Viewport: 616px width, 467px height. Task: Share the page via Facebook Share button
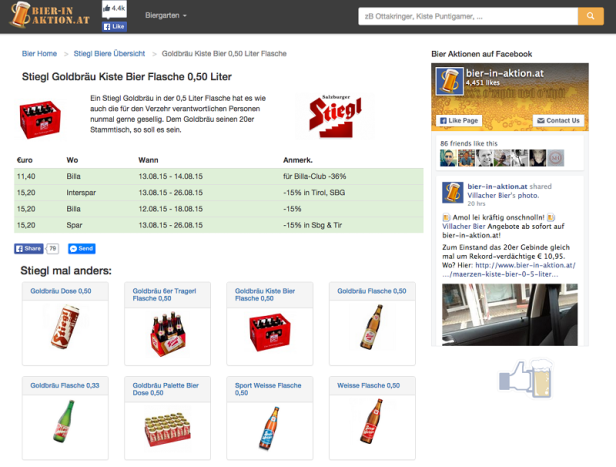pos(29,249)
